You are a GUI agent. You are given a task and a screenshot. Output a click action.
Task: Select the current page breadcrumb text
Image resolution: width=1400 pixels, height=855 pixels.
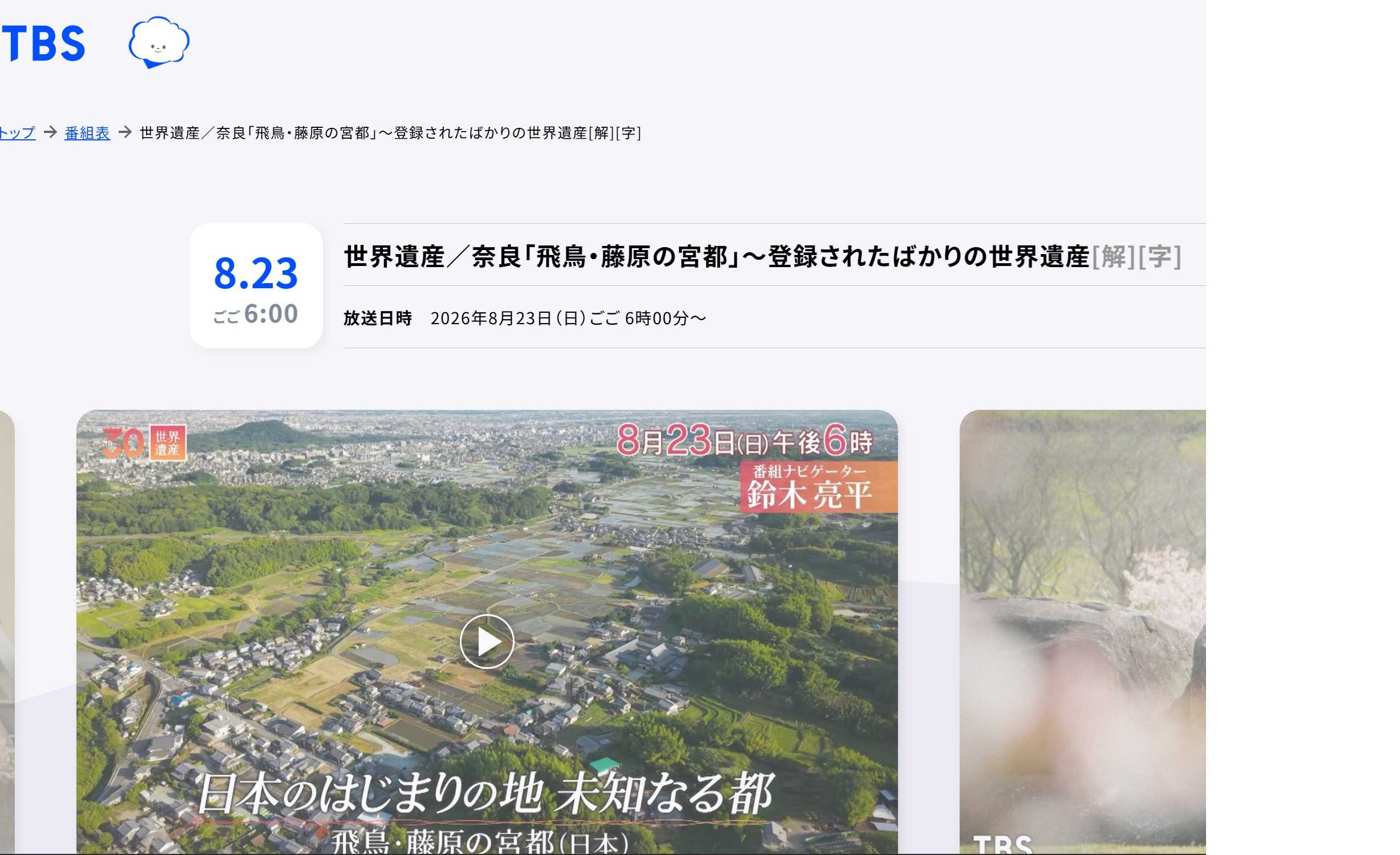pyautogui.click(x=390, y=133)
